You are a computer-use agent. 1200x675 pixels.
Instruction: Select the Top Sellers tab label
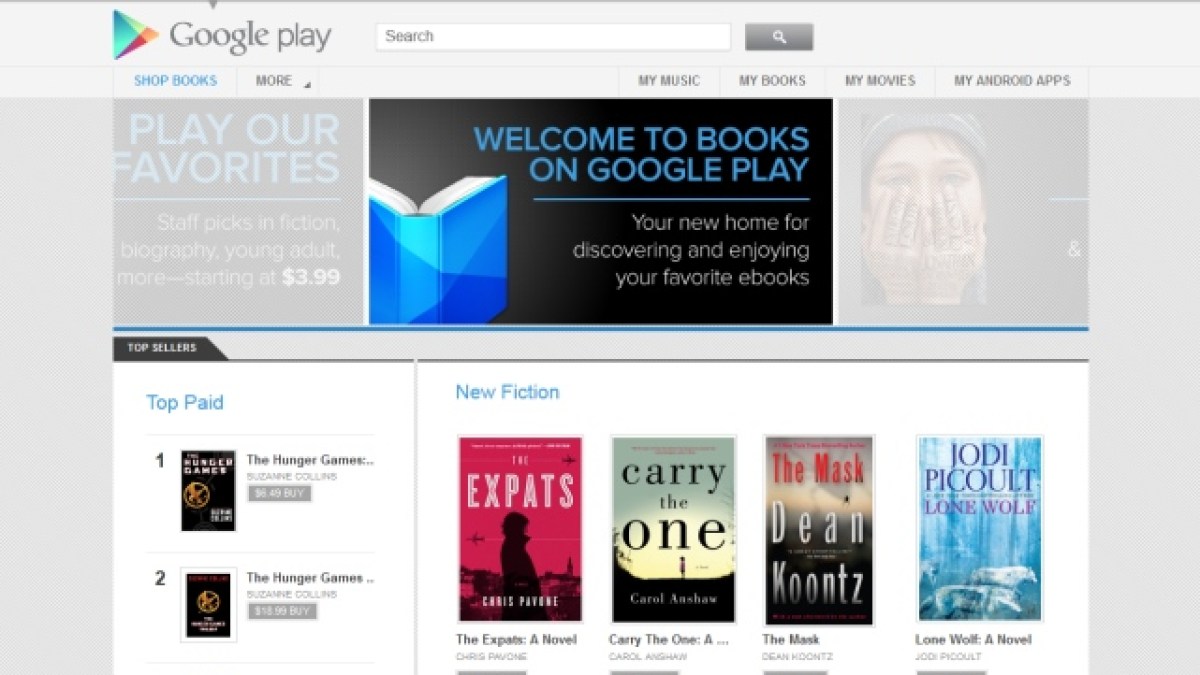point(162,348)
